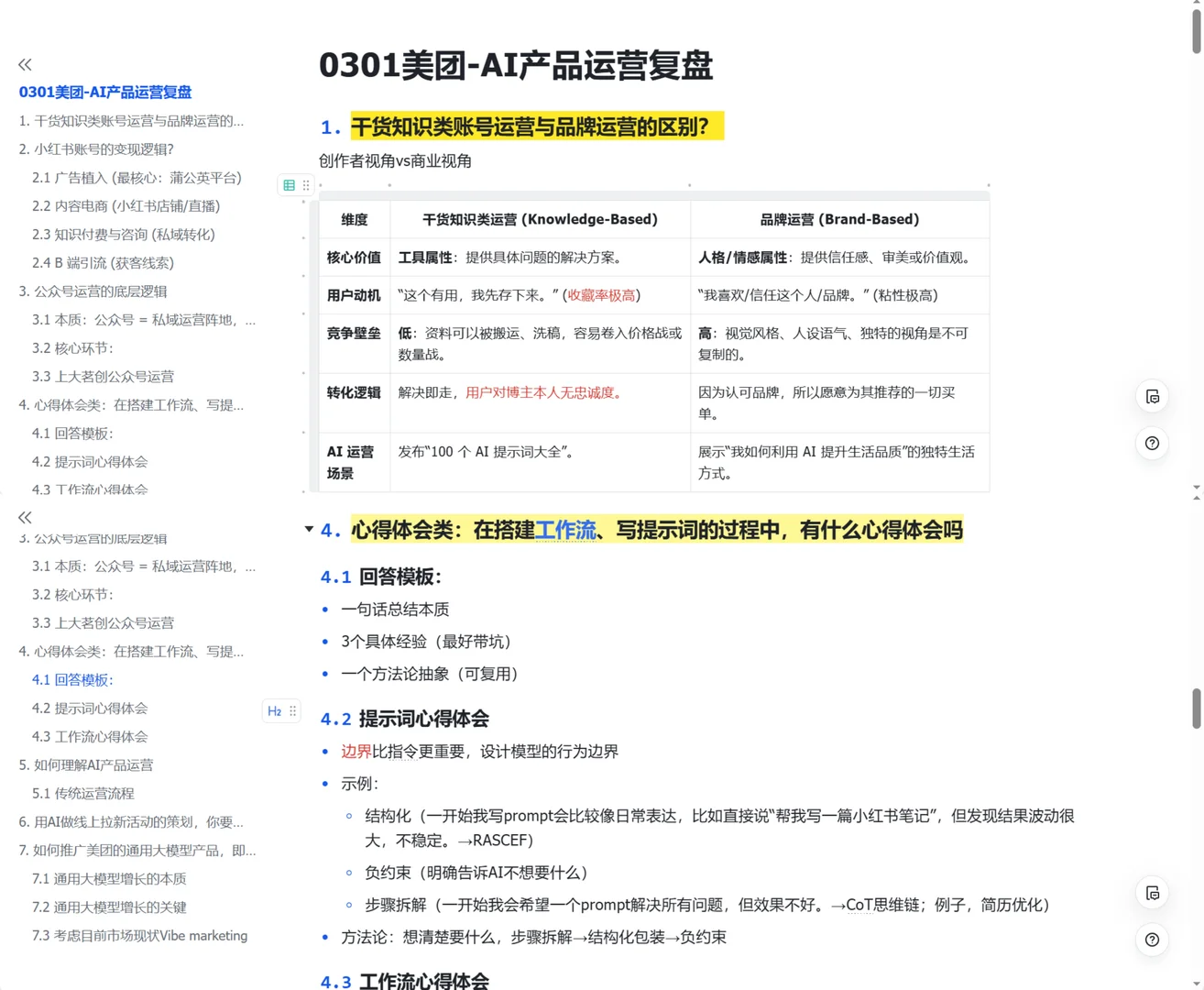The width and height of the screenshot is (1204, 990).
Task: Click the table block drag handle dots
Action: point(306,185)
